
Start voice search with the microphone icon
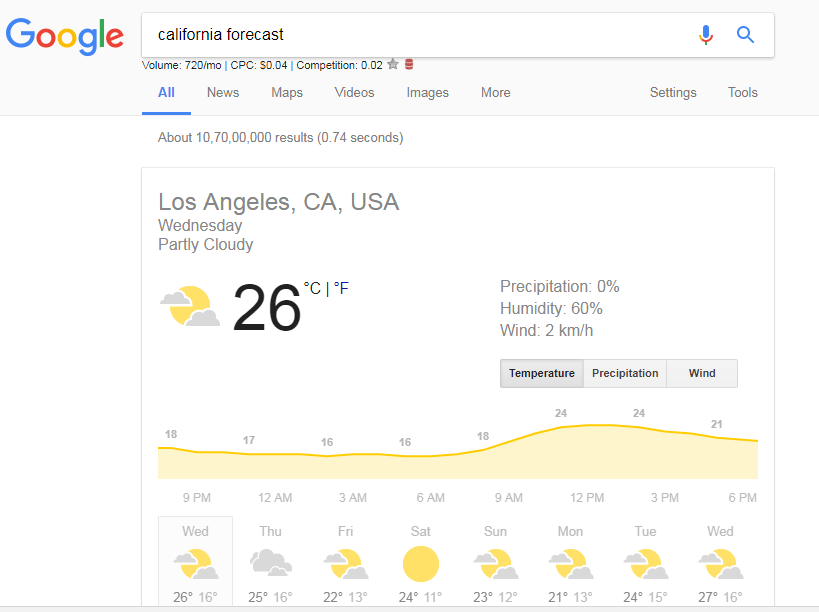[x=706, y=35]
